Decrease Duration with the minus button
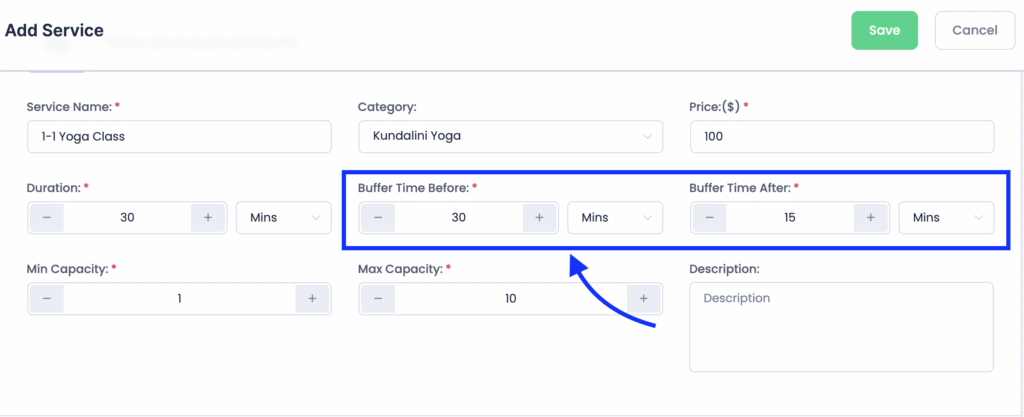1024x417 pixels. (47, 217)
